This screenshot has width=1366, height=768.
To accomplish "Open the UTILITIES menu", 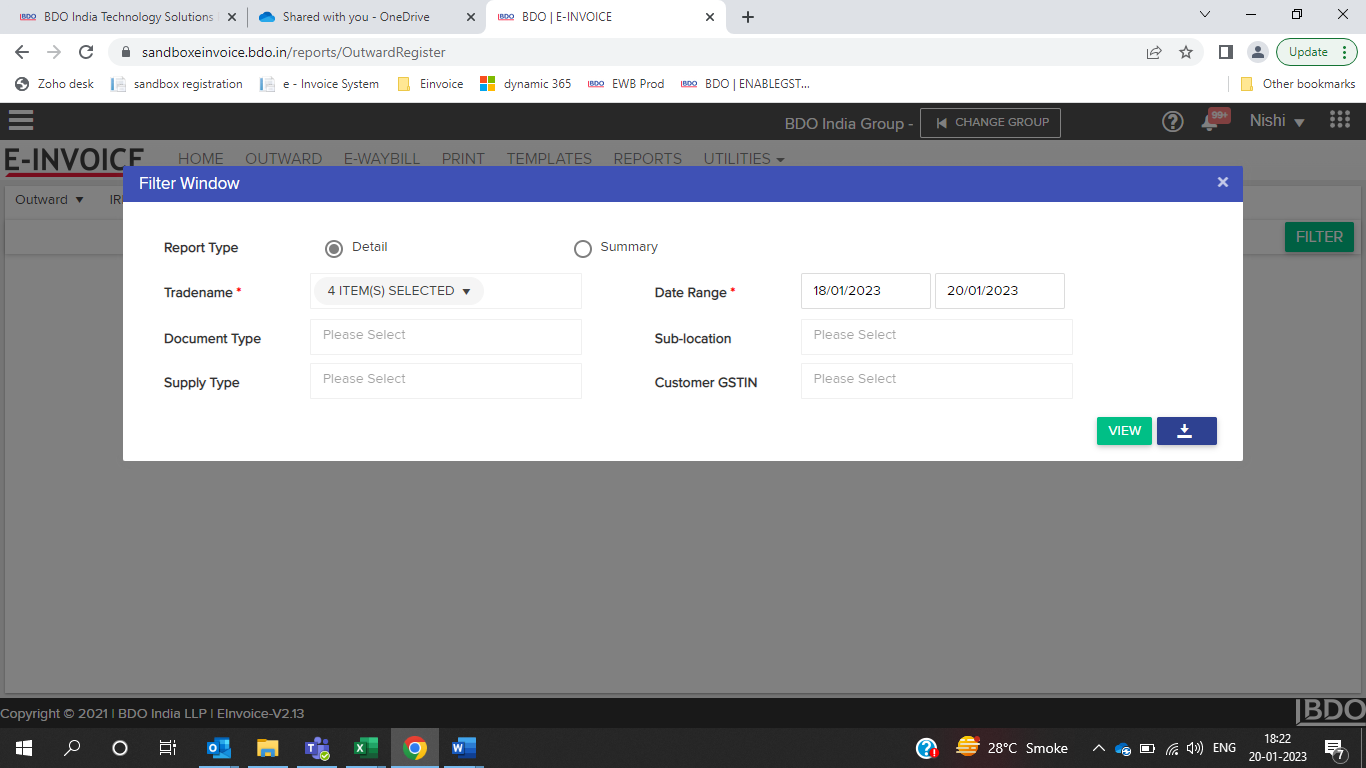I will [x=743, y=159].
